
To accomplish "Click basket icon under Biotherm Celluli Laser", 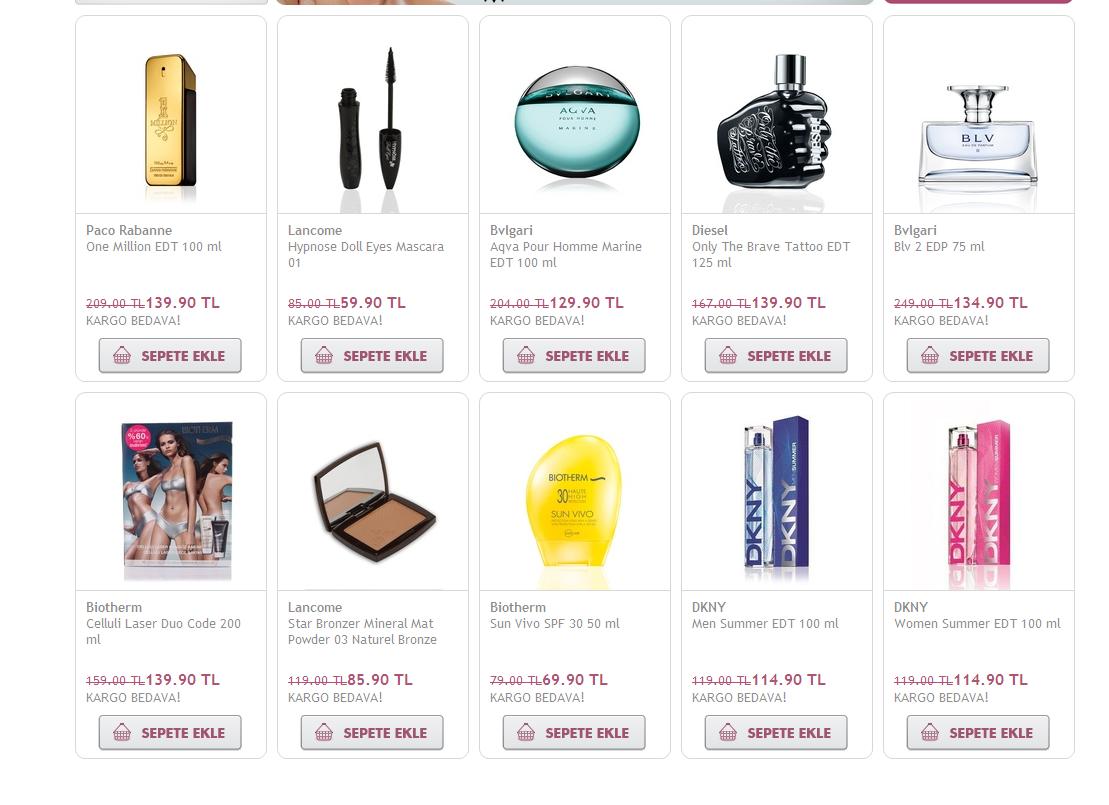I will [x=122, y=733].
